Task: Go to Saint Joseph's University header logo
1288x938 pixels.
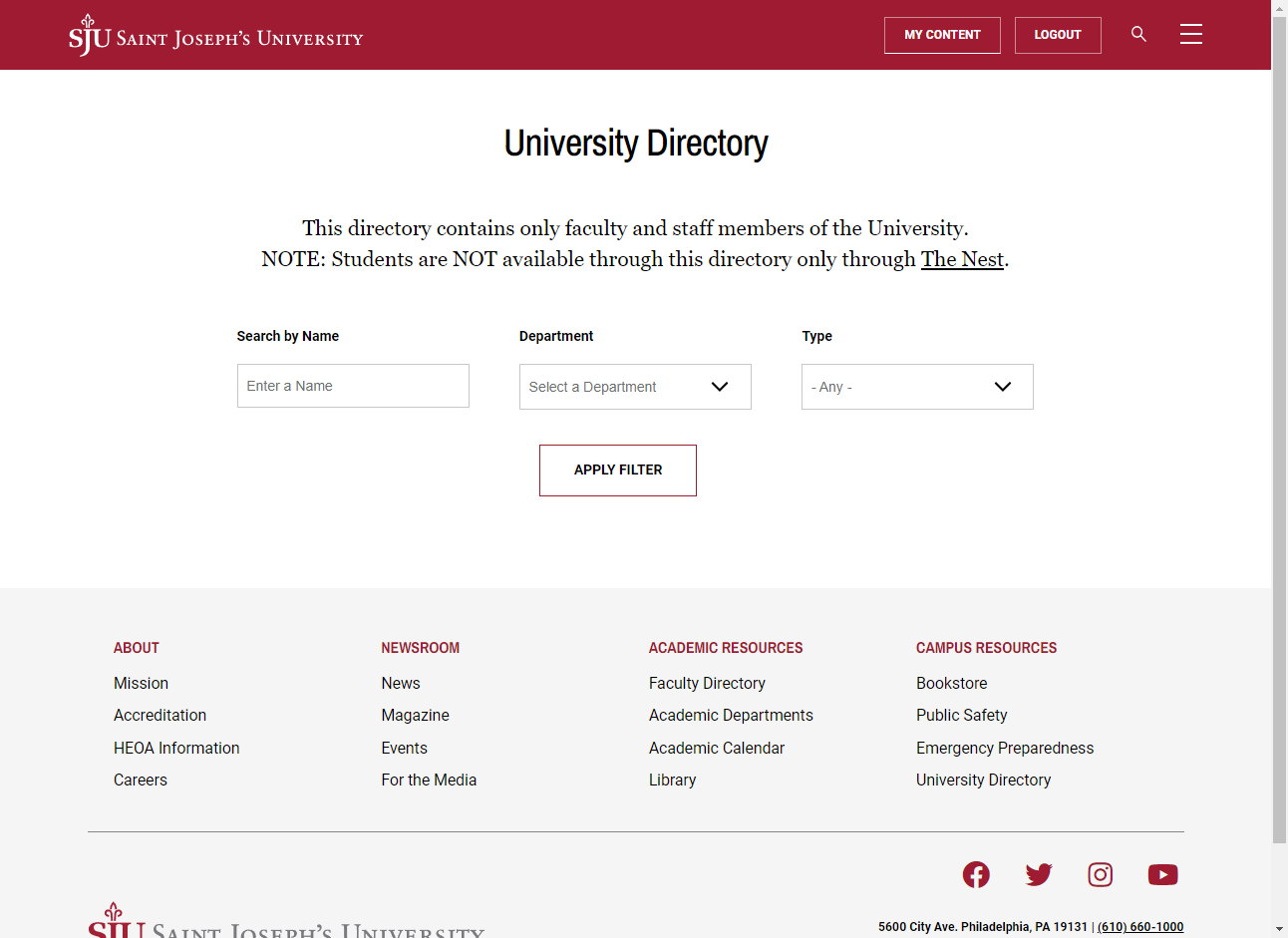Action: (x=215, y=35)
